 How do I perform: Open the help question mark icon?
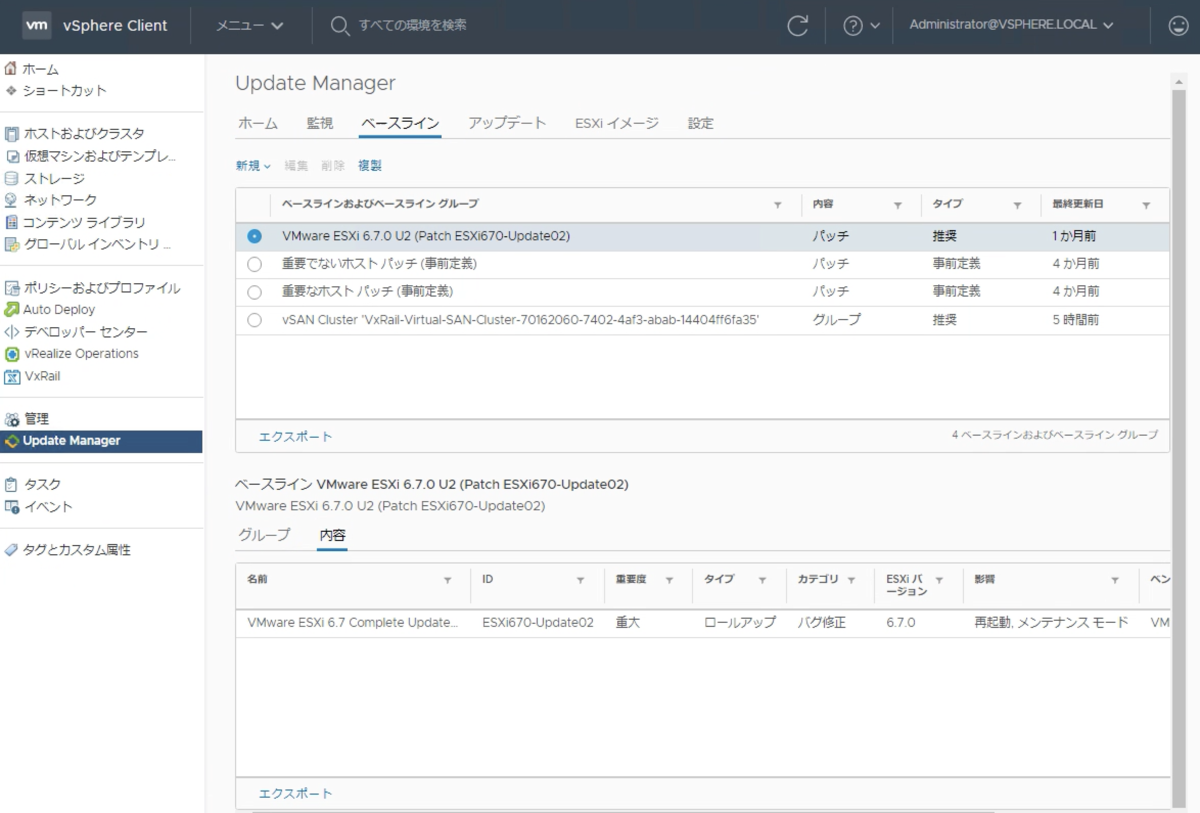853,26
